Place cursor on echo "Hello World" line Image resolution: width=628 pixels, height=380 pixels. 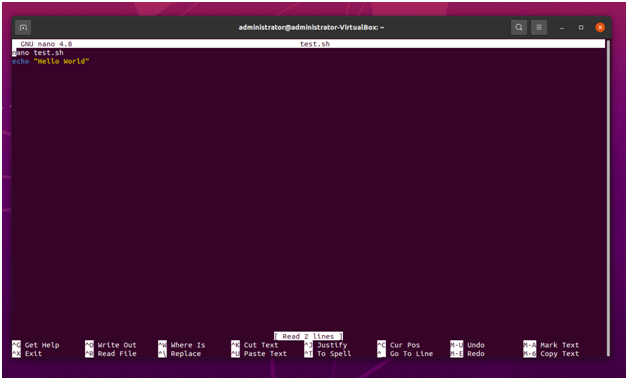tap(51, 62)
